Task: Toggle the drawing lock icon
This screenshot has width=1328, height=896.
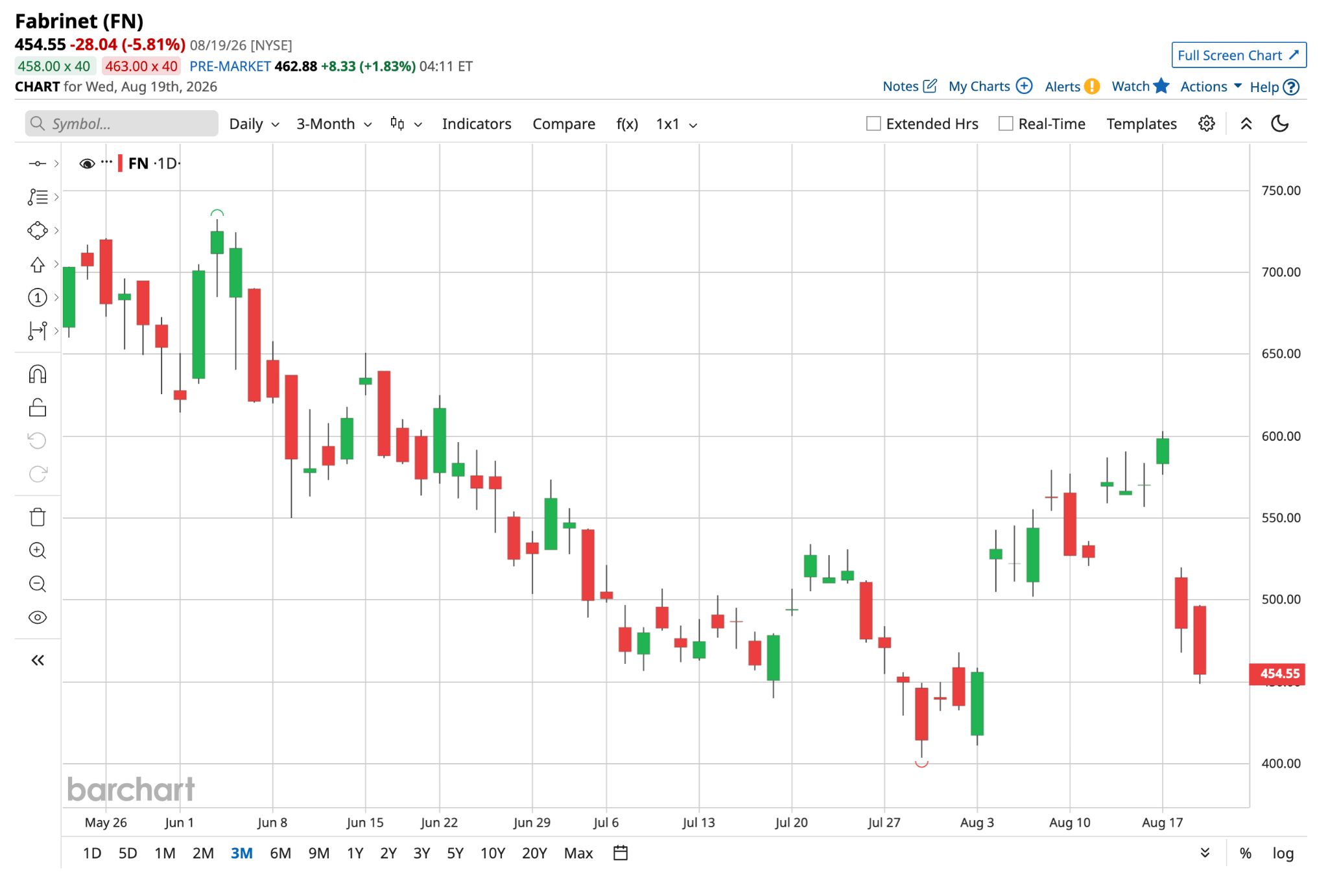Action: [38, 407]
